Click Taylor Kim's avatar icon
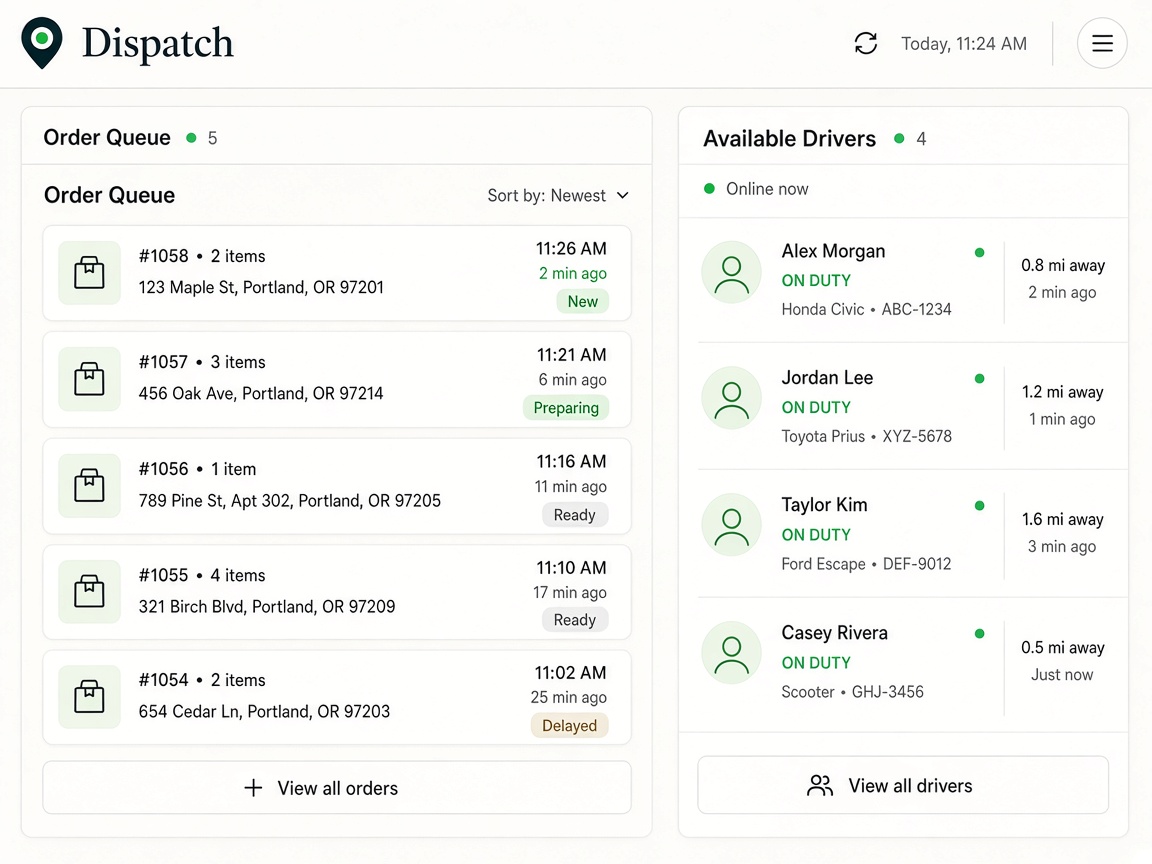The width and height of the screenshot is (1152, 864). (x=731, y=525)
